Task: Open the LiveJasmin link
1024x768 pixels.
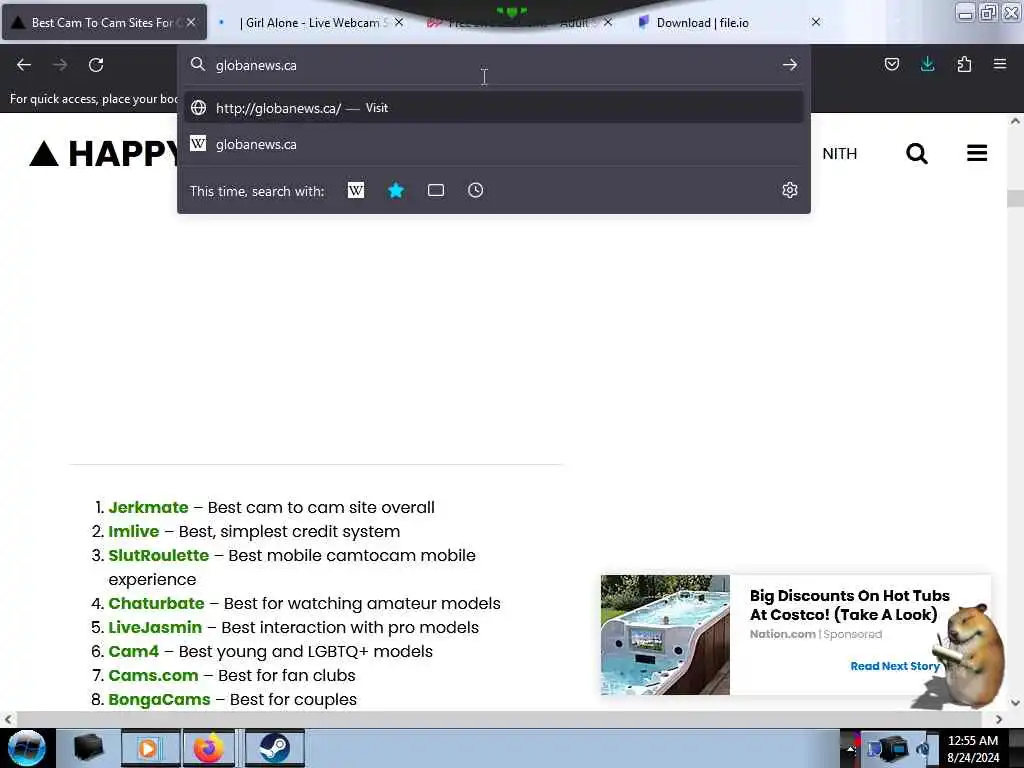Action: (x=155, y=628)
